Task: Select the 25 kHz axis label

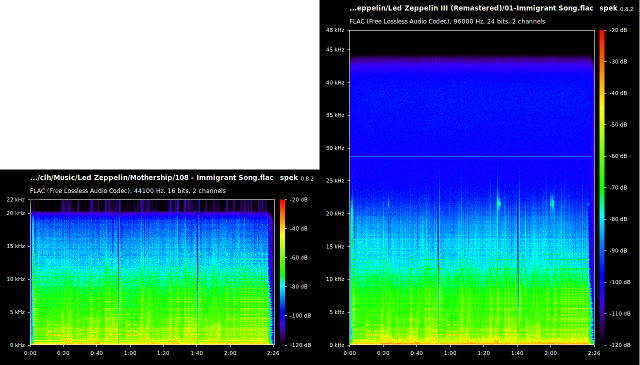Action: click(335, 180)
